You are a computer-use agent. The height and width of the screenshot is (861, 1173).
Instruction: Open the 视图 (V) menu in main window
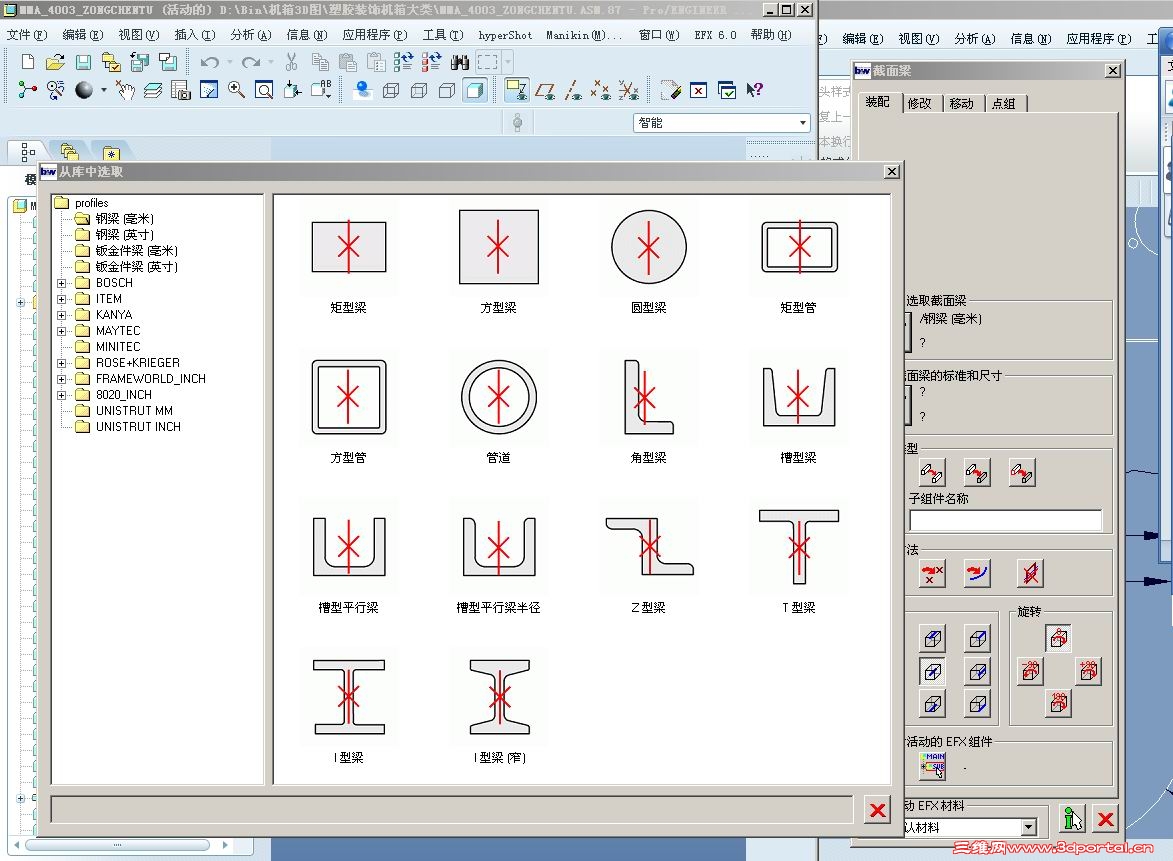pyautogui.click(x=138, y=34)
